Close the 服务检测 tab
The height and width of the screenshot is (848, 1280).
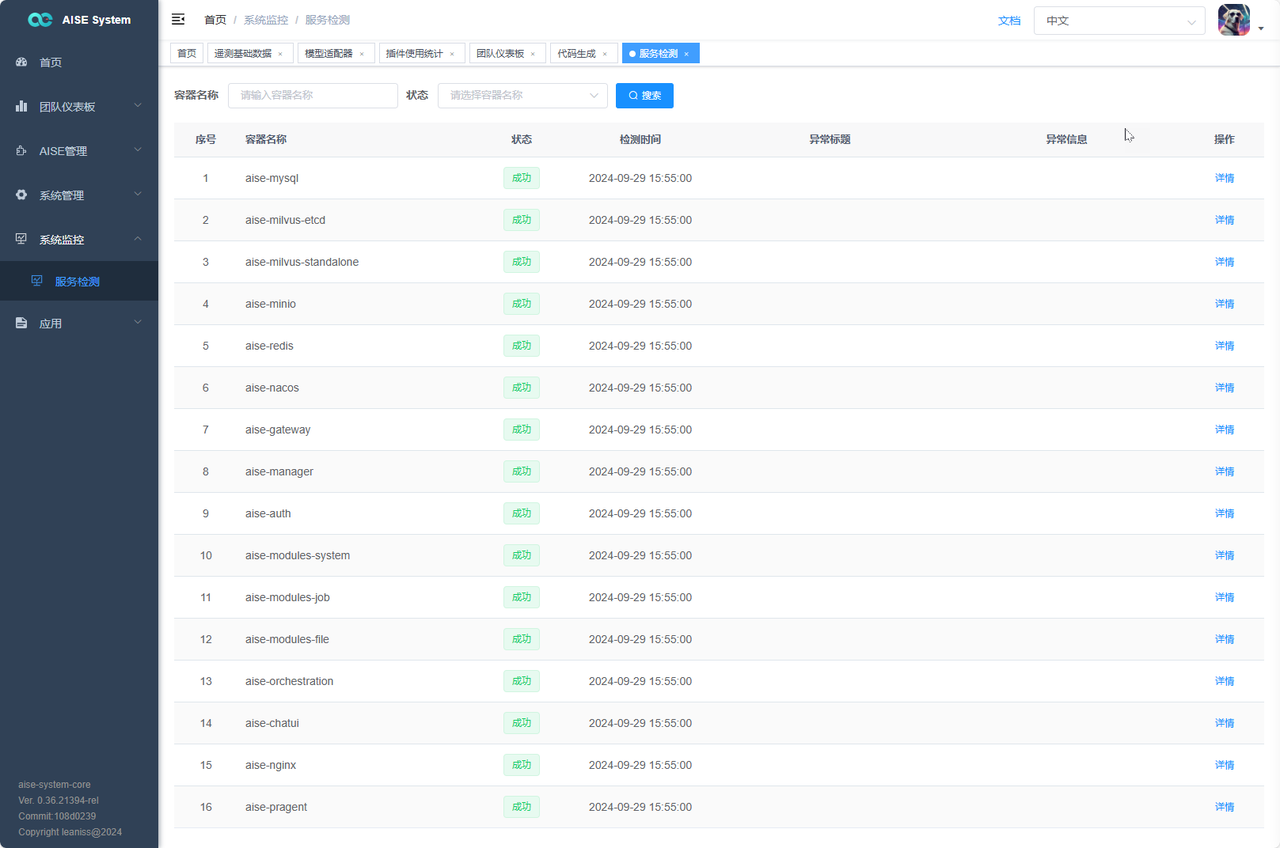point(686,54)
